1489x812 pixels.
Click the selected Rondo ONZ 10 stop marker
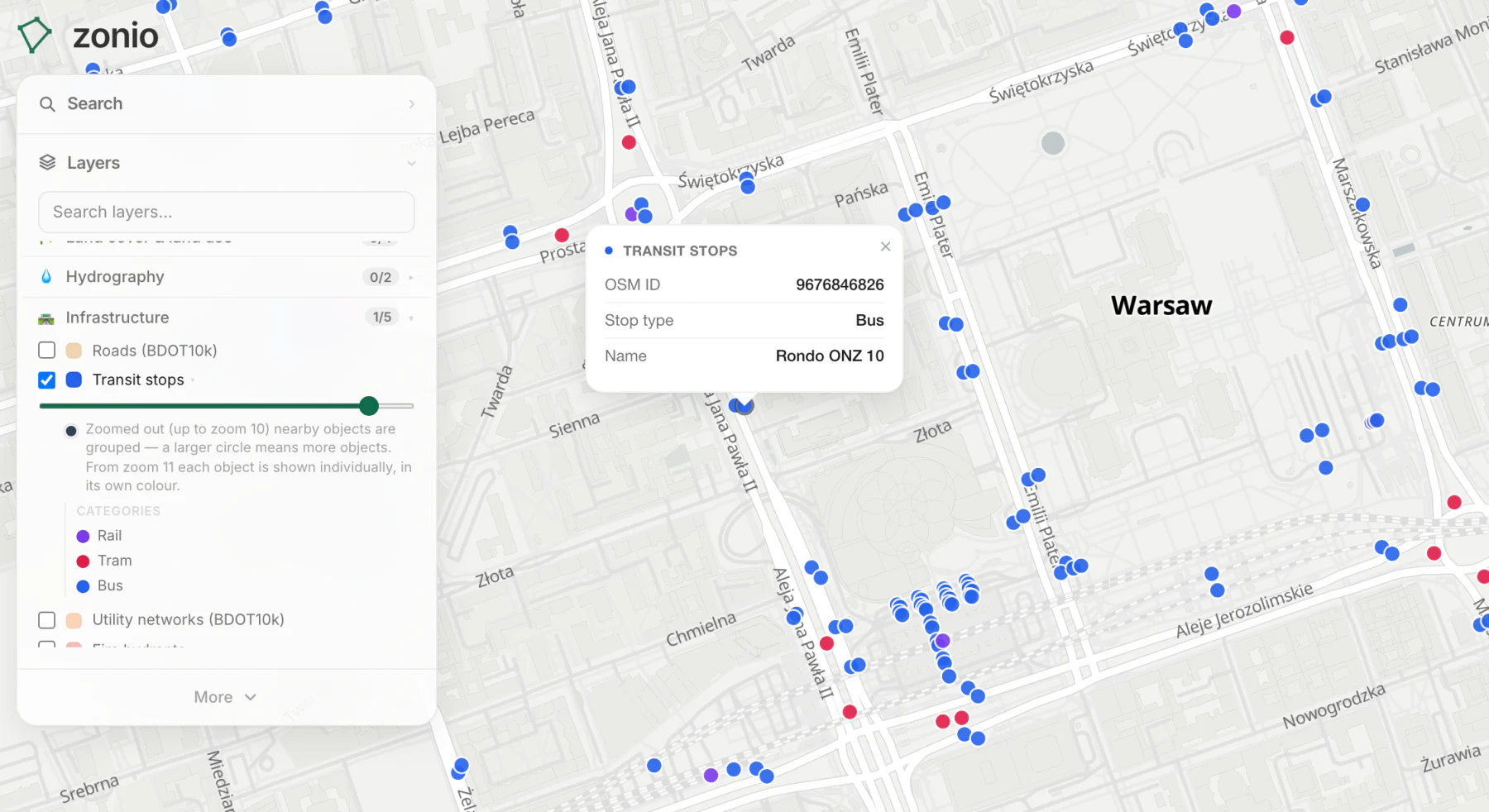[x=744, y=406]
